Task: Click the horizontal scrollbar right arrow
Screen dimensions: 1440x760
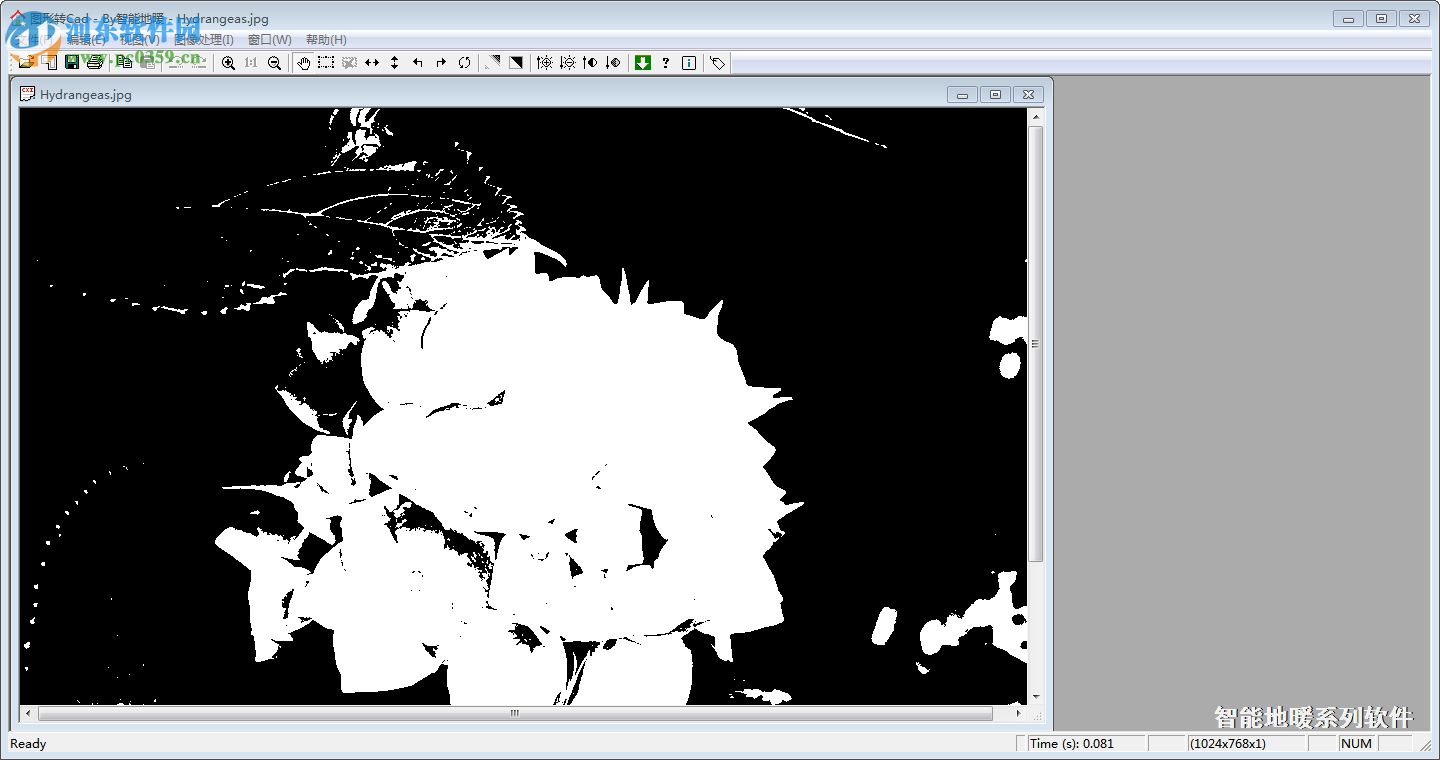Action: tap(1019, 714)
